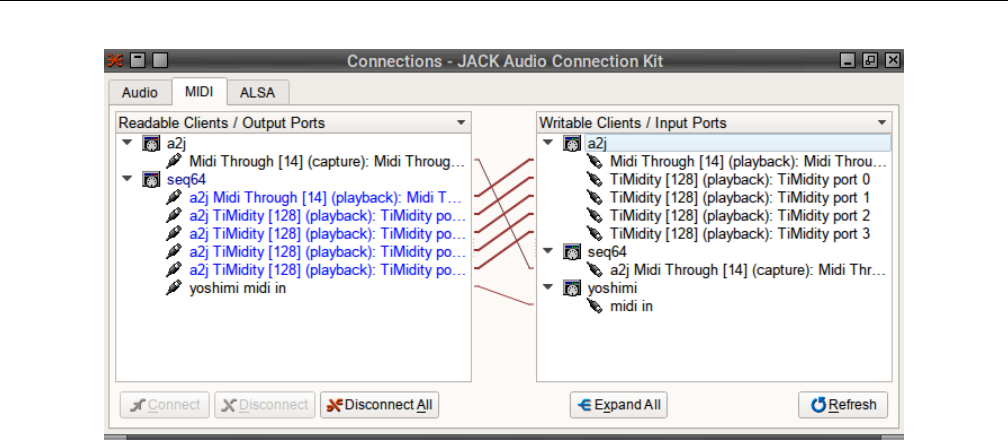Click the a2j client icon in Writable Clients
The image size is (1008, 440).
(x=572, y=143)
